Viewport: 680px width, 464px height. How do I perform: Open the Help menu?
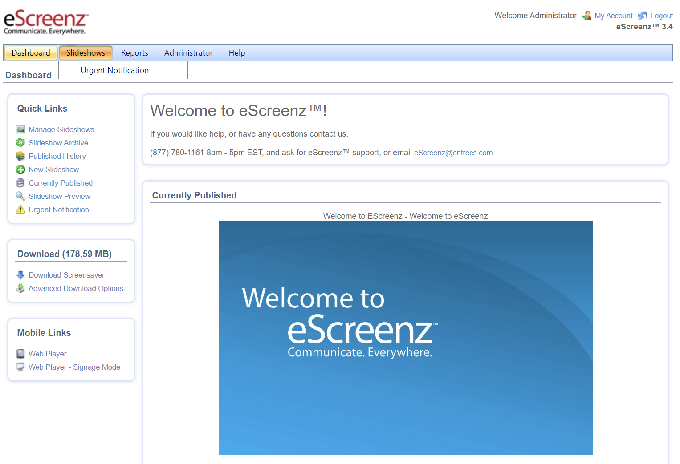click(236, 53)
